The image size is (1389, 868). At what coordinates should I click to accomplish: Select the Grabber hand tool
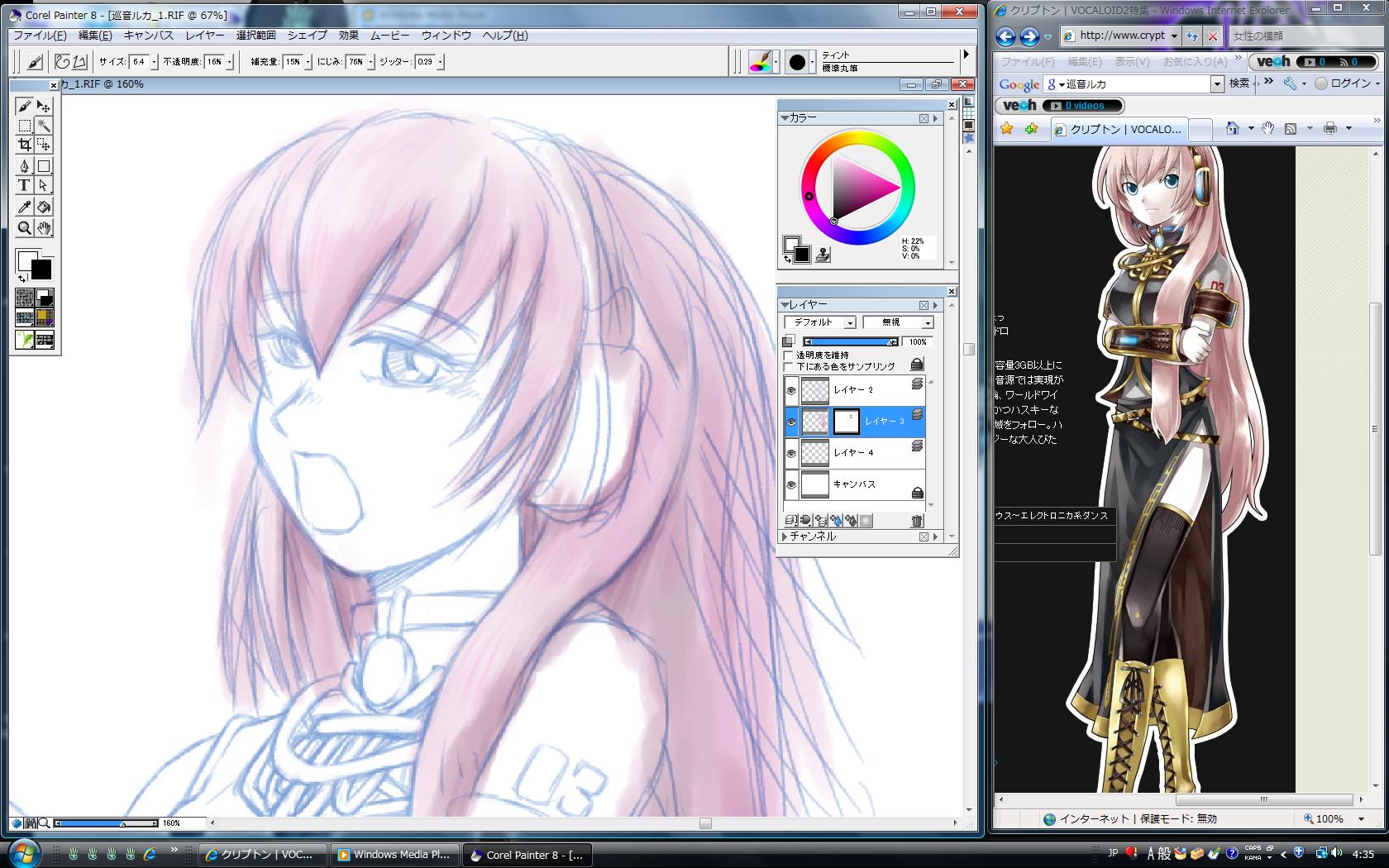pos(44,228)
